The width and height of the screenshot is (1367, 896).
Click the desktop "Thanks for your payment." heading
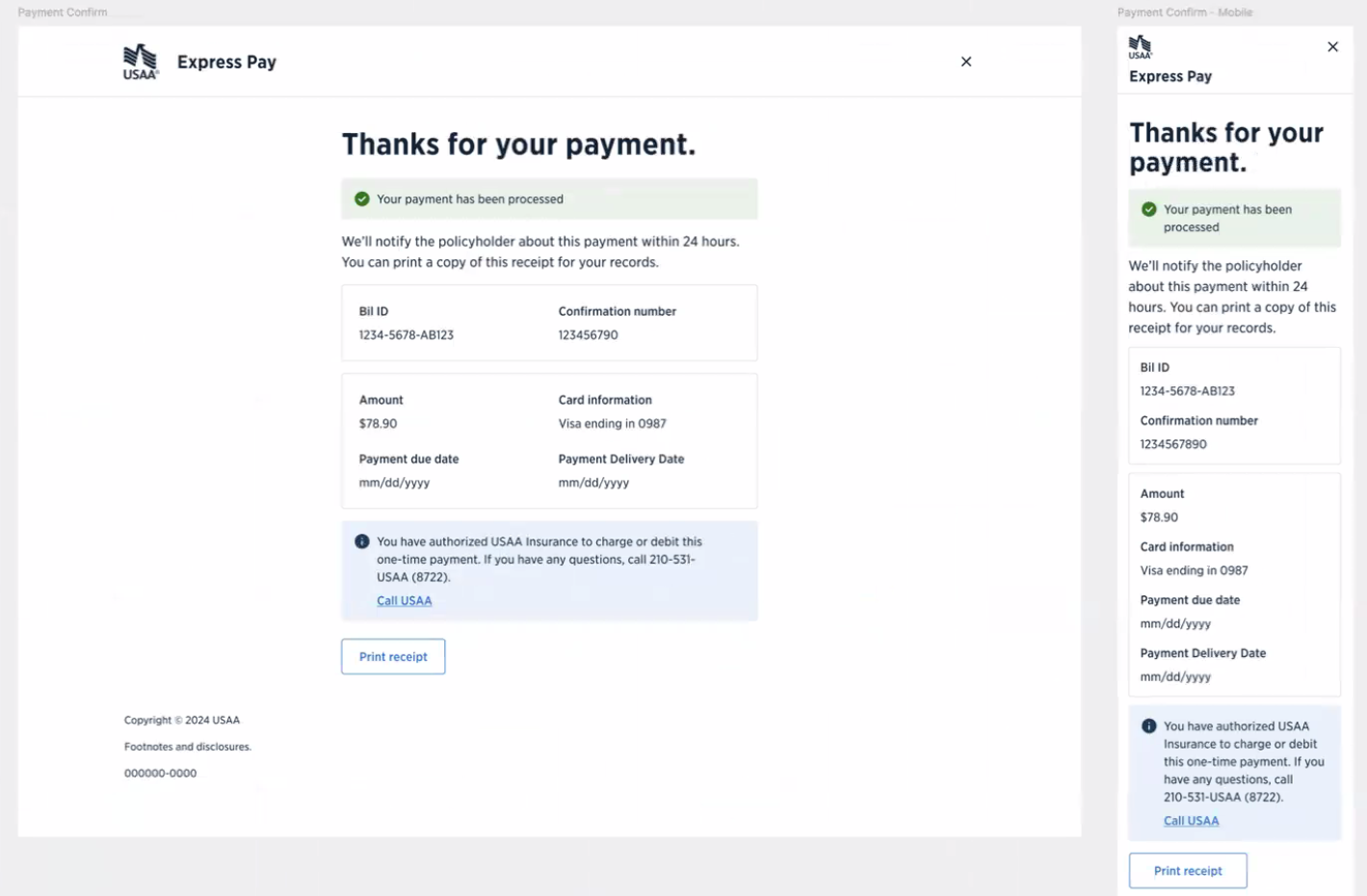(x=518, y=145)
